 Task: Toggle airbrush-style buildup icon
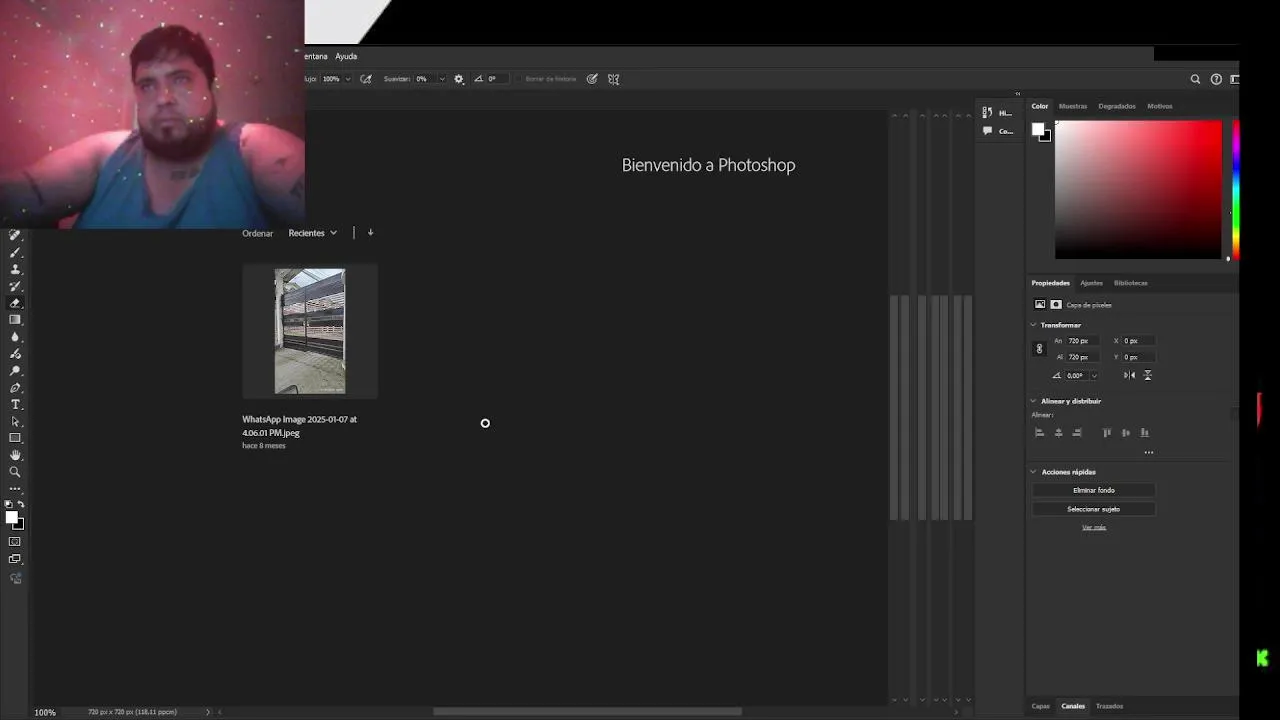coord(366,79)
